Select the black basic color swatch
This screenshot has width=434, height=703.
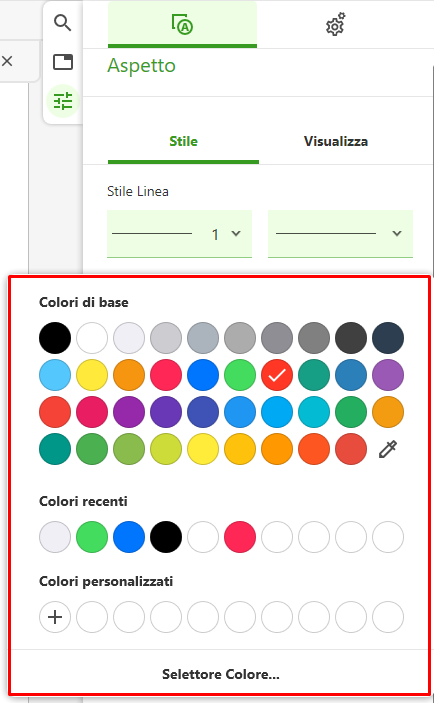point(55,338)
